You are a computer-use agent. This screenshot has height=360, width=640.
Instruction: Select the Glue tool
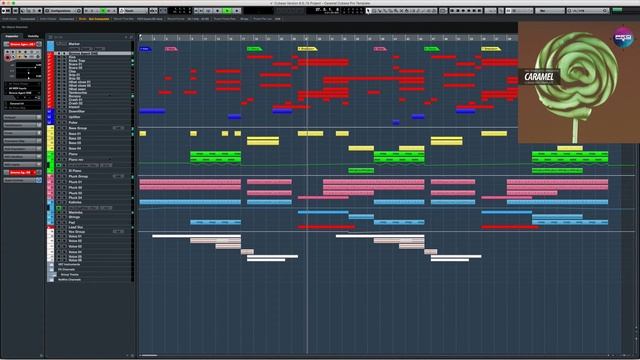384,11
